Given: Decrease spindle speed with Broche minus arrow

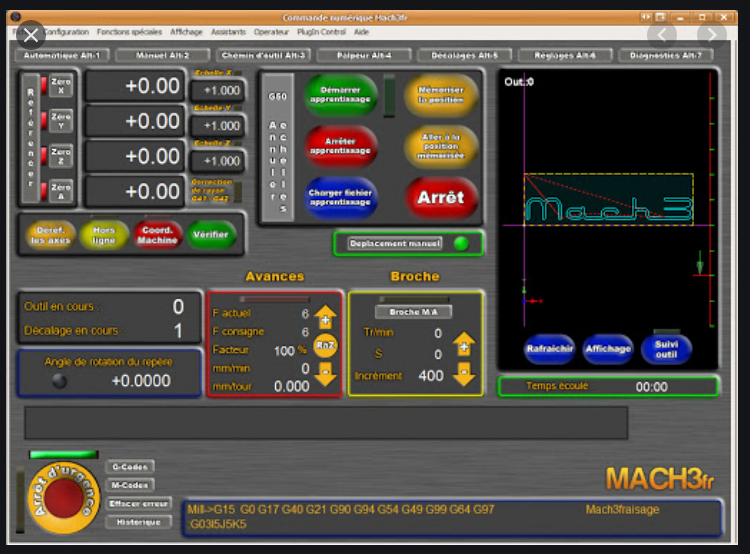Looking at the screenshot, I should 463,374.
